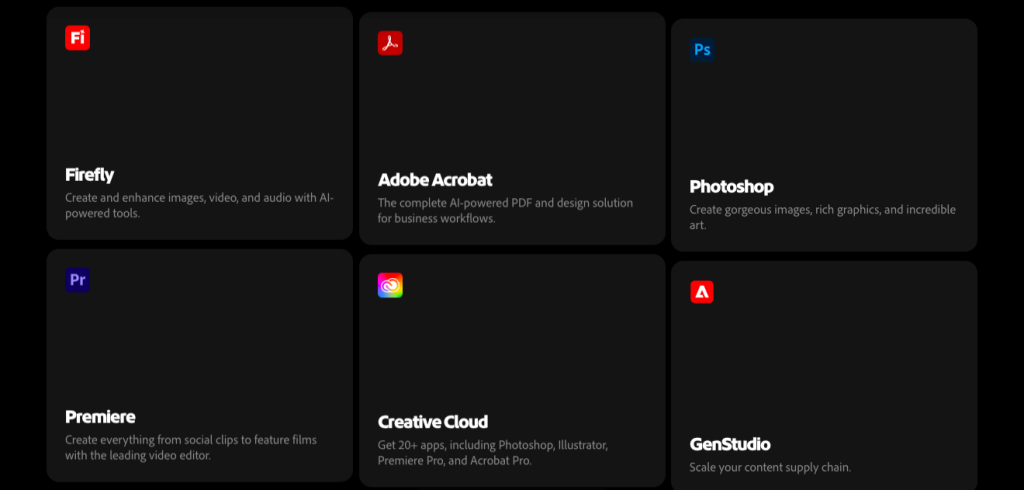Open the Adobe Acrobat heading
The image size is (1024, 490).
[435, 180]
